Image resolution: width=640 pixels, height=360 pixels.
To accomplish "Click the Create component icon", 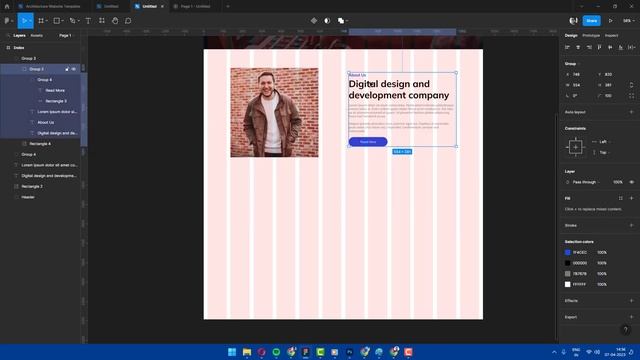I will click(313, 20).
